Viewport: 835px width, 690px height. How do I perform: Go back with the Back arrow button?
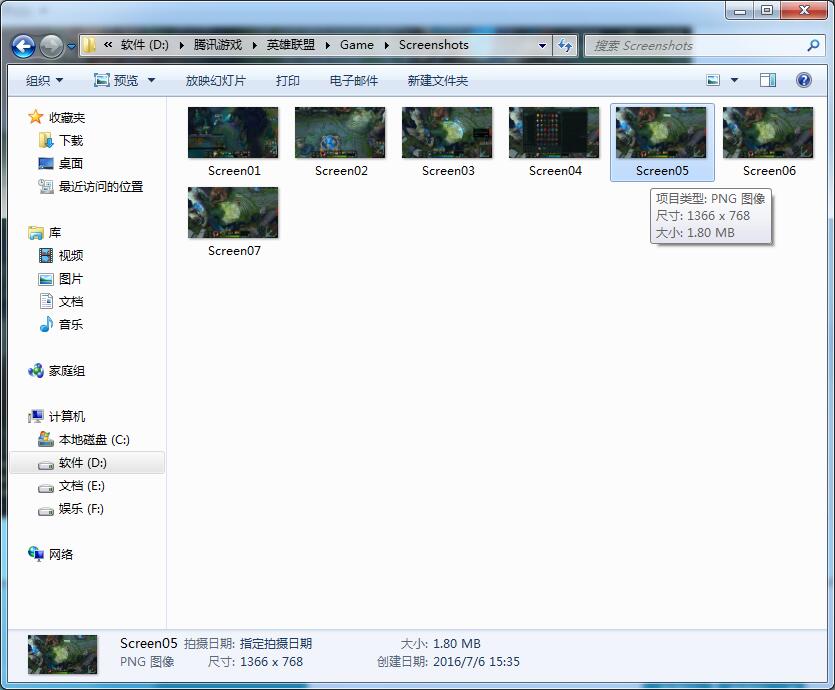[23, 46]
